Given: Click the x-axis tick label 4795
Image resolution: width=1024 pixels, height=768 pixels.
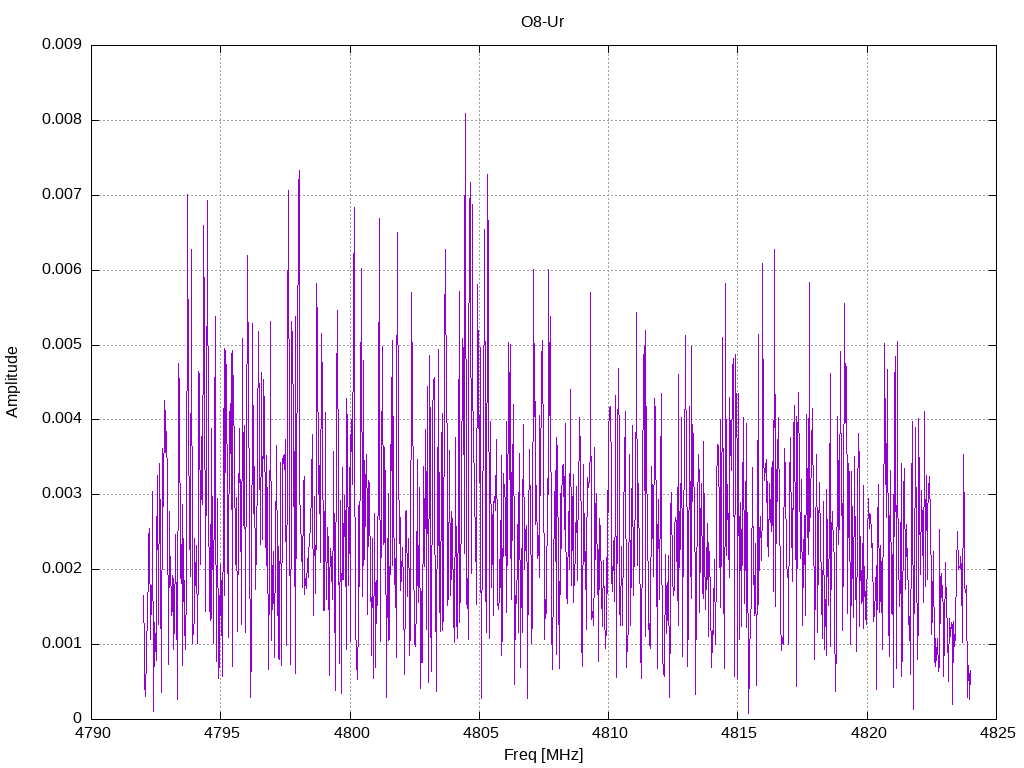Looking at the screenshot, I should tap(221, 733).
